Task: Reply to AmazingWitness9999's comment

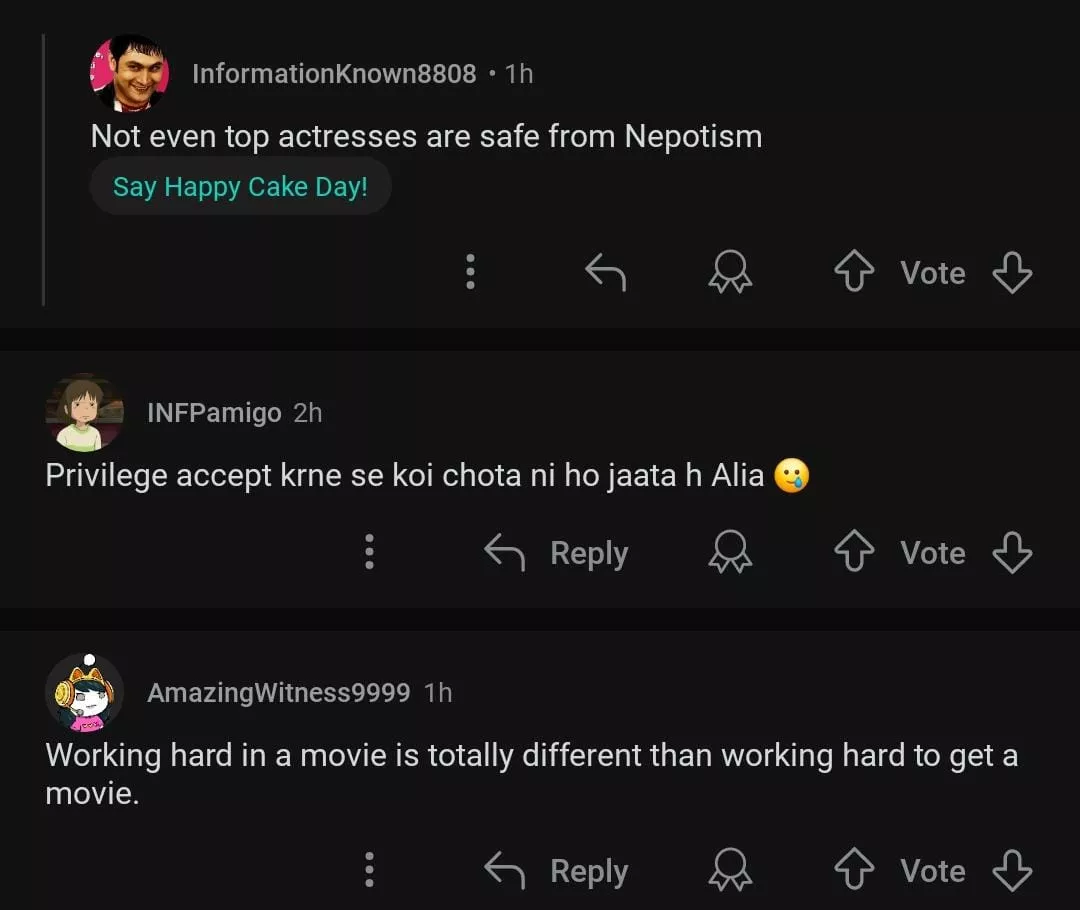Action: [x=556, y=871]
